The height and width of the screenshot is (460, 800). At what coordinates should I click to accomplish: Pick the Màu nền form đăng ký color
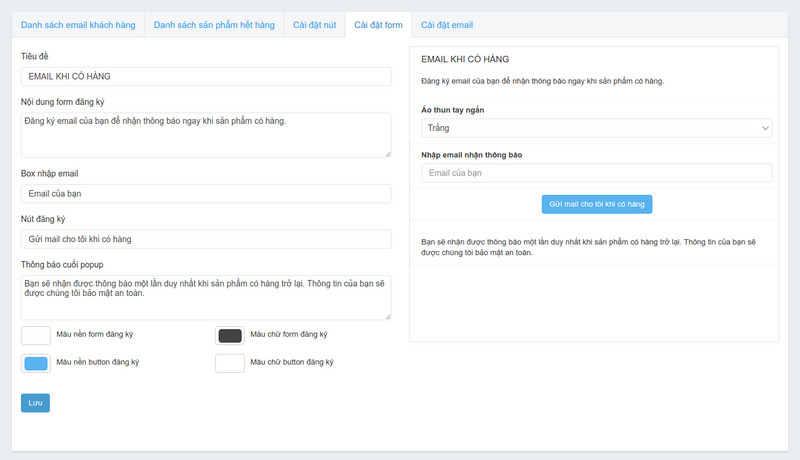click(x=35, y=336)
